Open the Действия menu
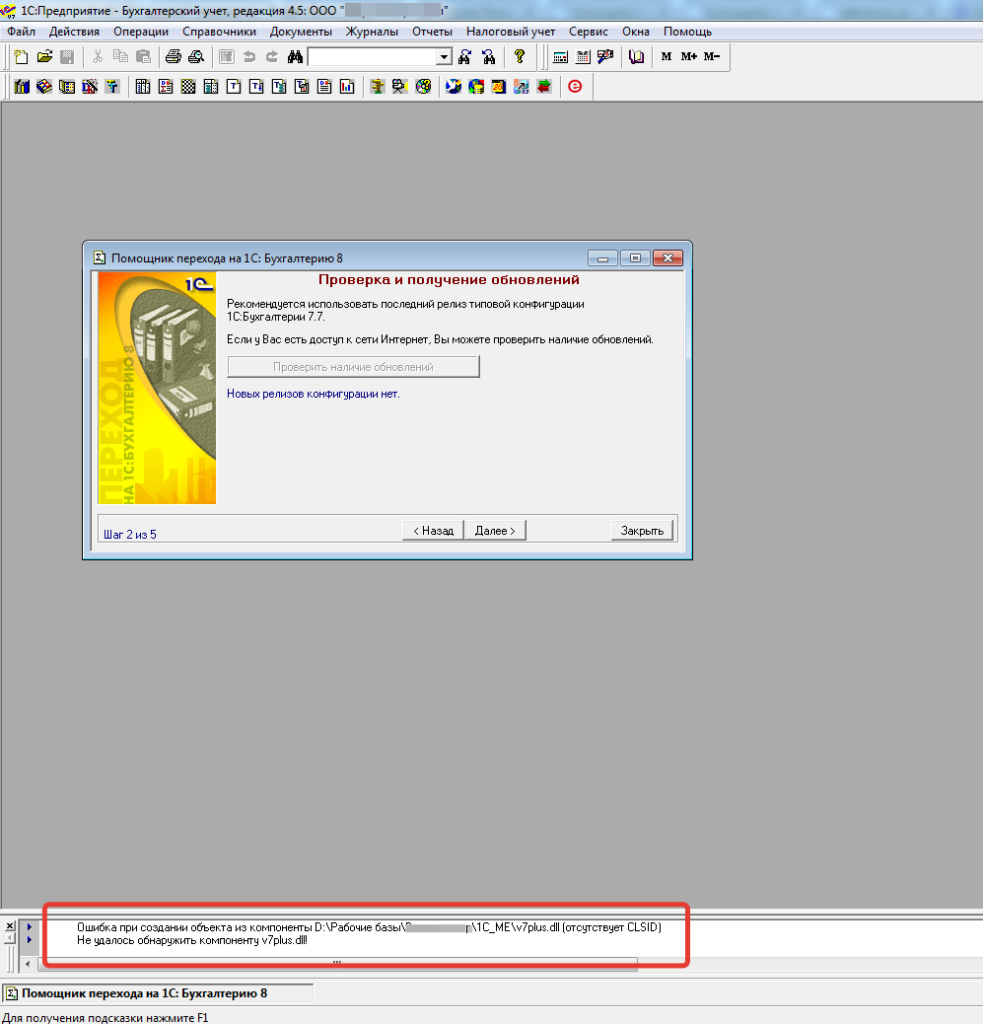 (x=74, y=31)
